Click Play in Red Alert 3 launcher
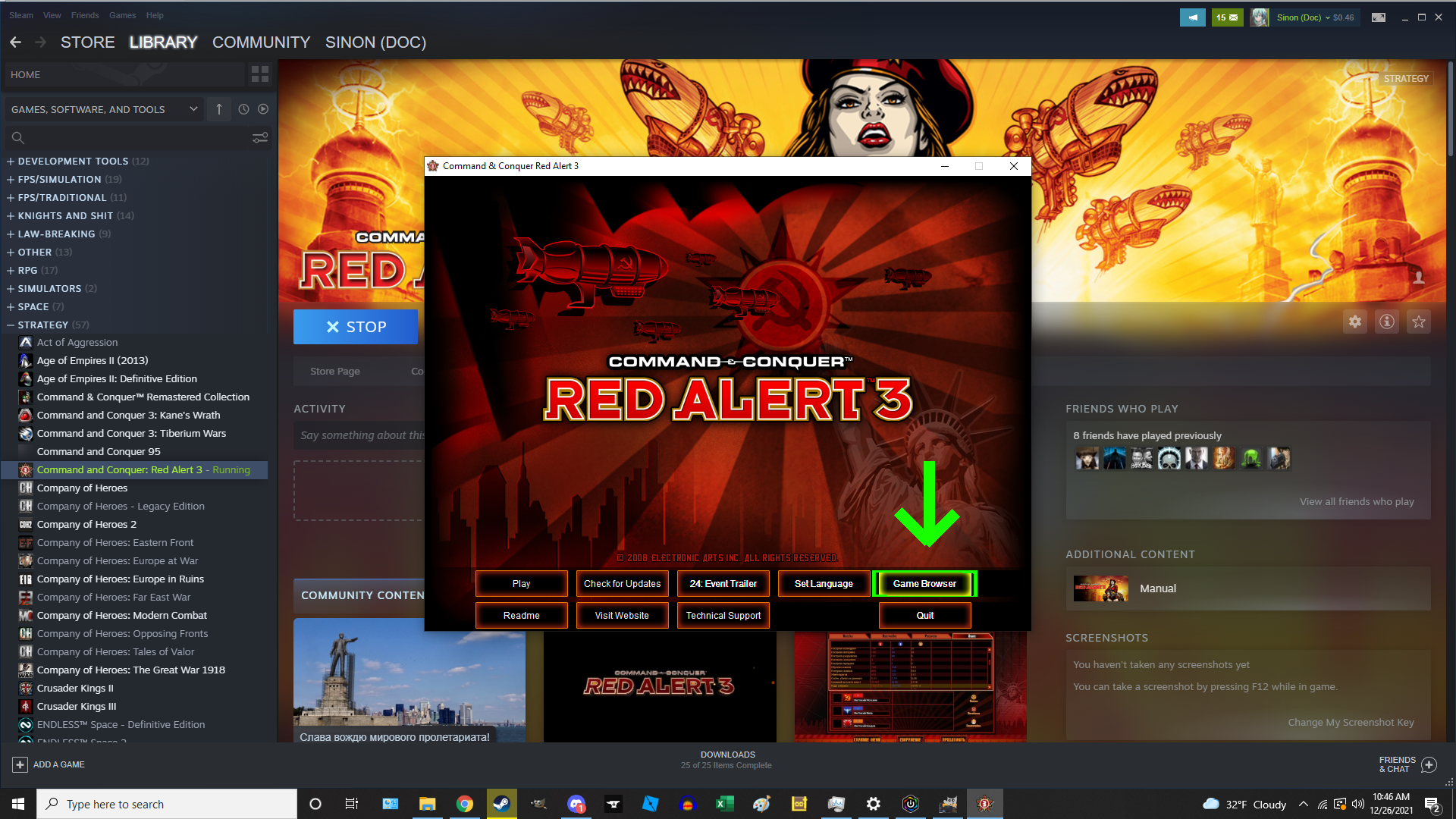Image resolution: width=1456 pixels, height=819 pixels. 522,584
